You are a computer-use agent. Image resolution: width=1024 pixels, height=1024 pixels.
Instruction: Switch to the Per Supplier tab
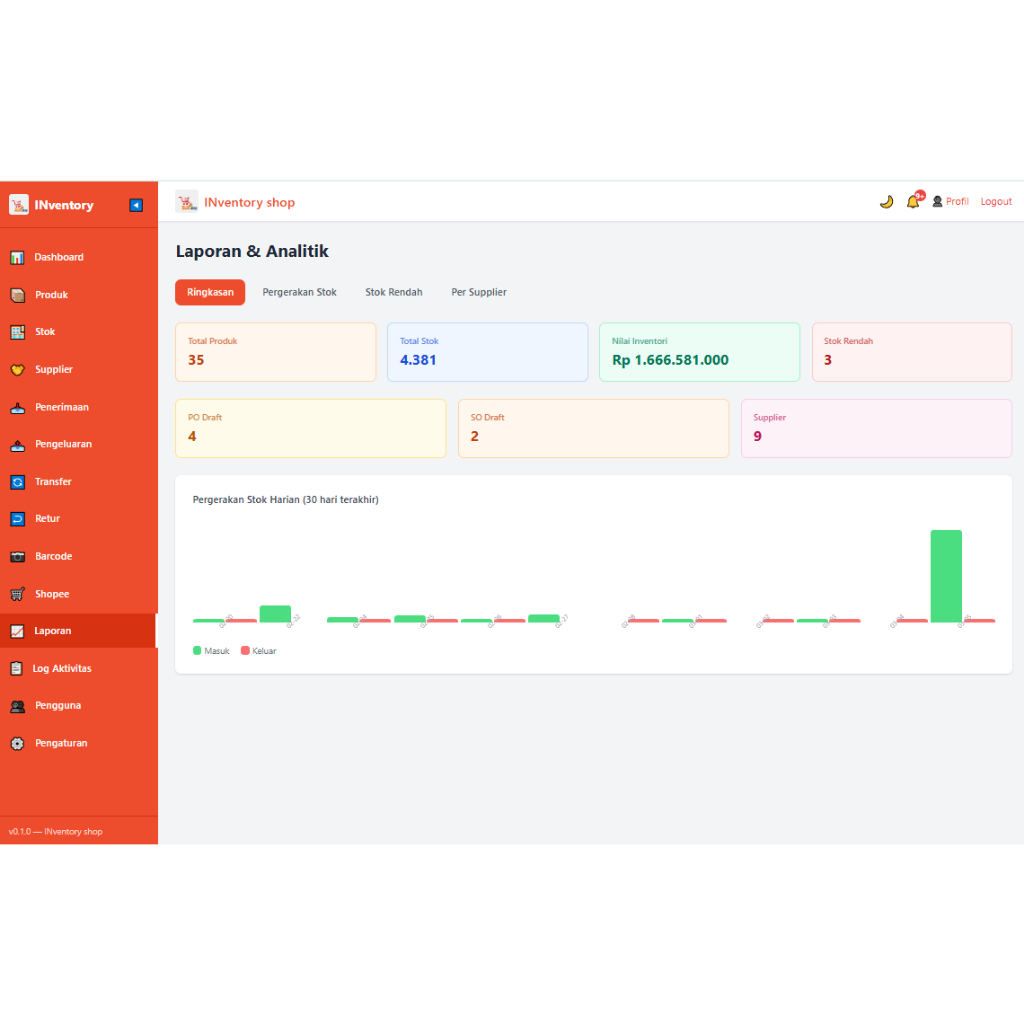[x=479, y=293]
